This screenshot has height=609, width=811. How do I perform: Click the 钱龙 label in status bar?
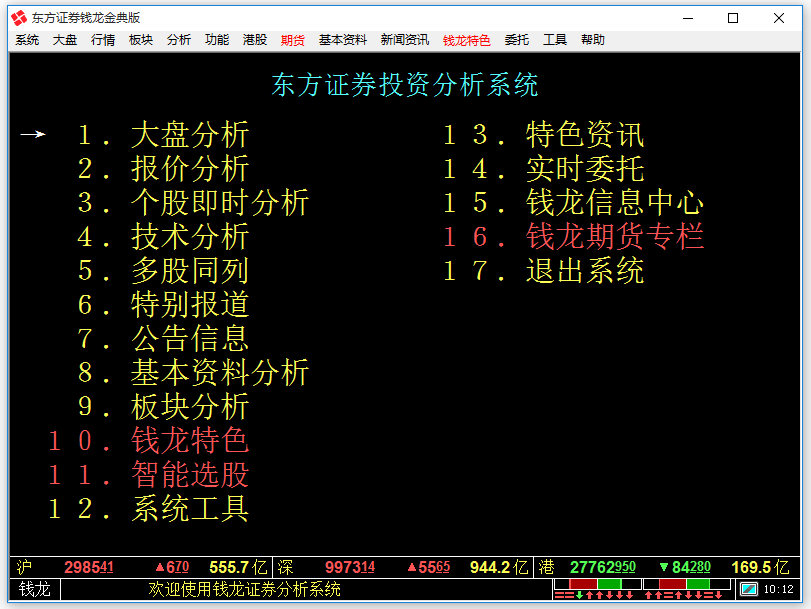coord(35,589)
